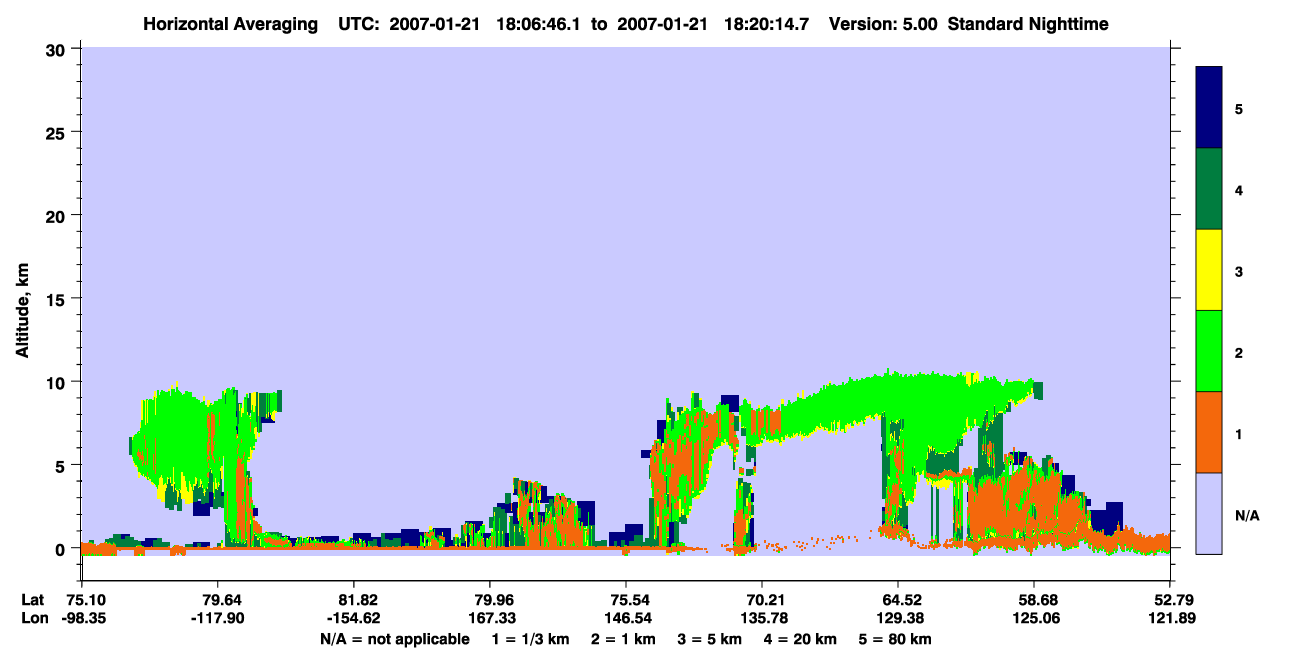The width and height of the screenshot is (1300, 667).
Task: Click the yellow level 3 colorbar segment
Action: 1209,270
